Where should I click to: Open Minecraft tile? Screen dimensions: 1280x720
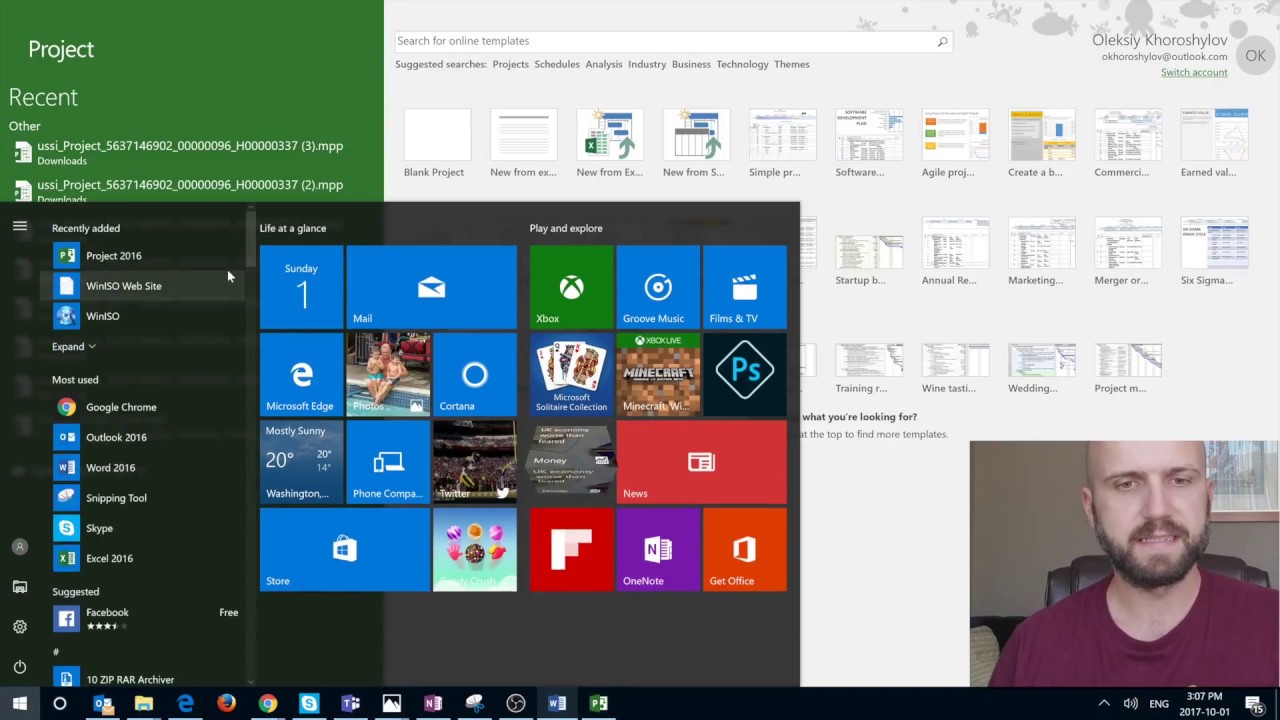[x=658, y=375]
